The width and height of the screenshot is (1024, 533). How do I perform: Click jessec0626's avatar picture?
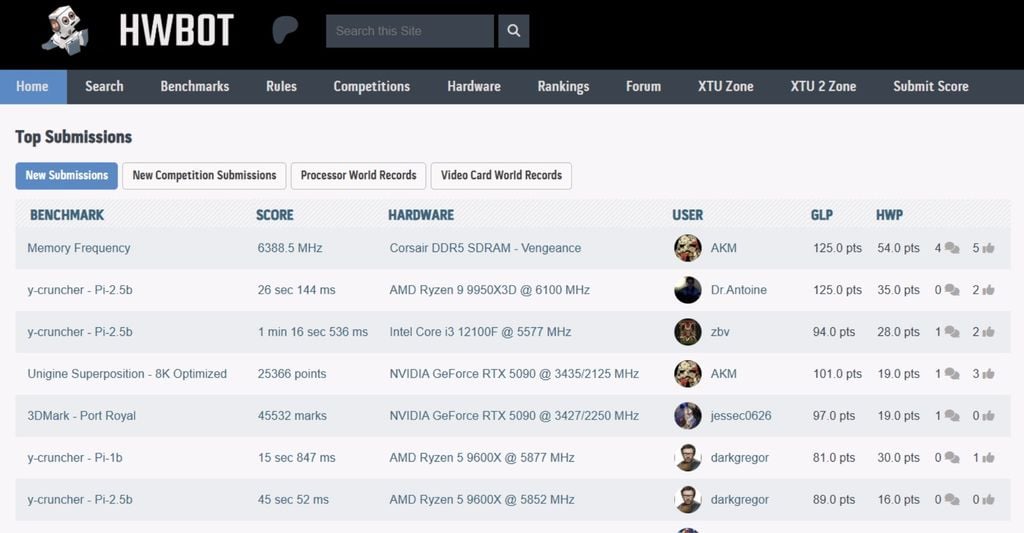(x=688, y=415)
